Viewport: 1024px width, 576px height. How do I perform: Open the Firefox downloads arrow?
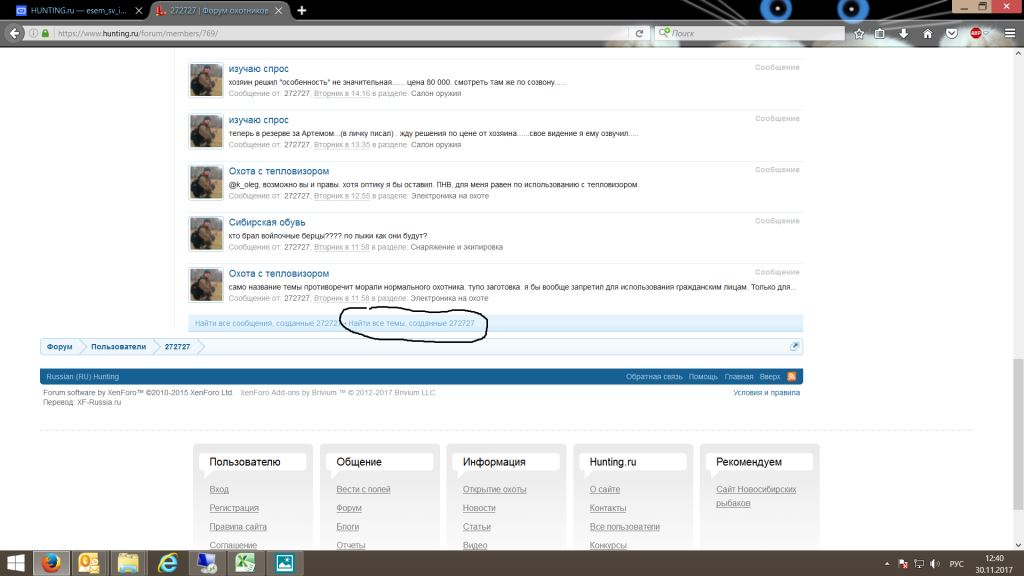point(903,33)
